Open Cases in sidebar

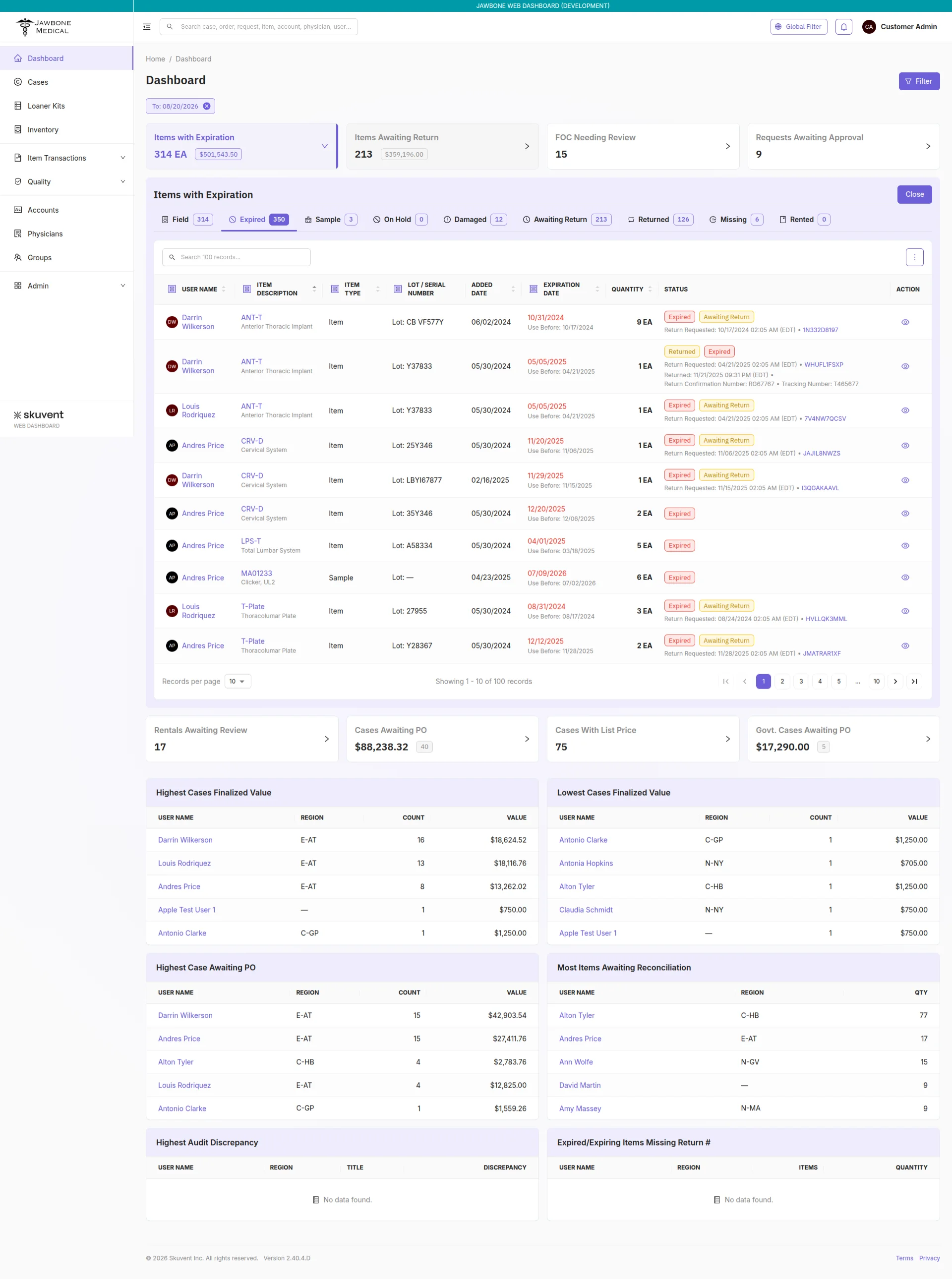(67, 82)
